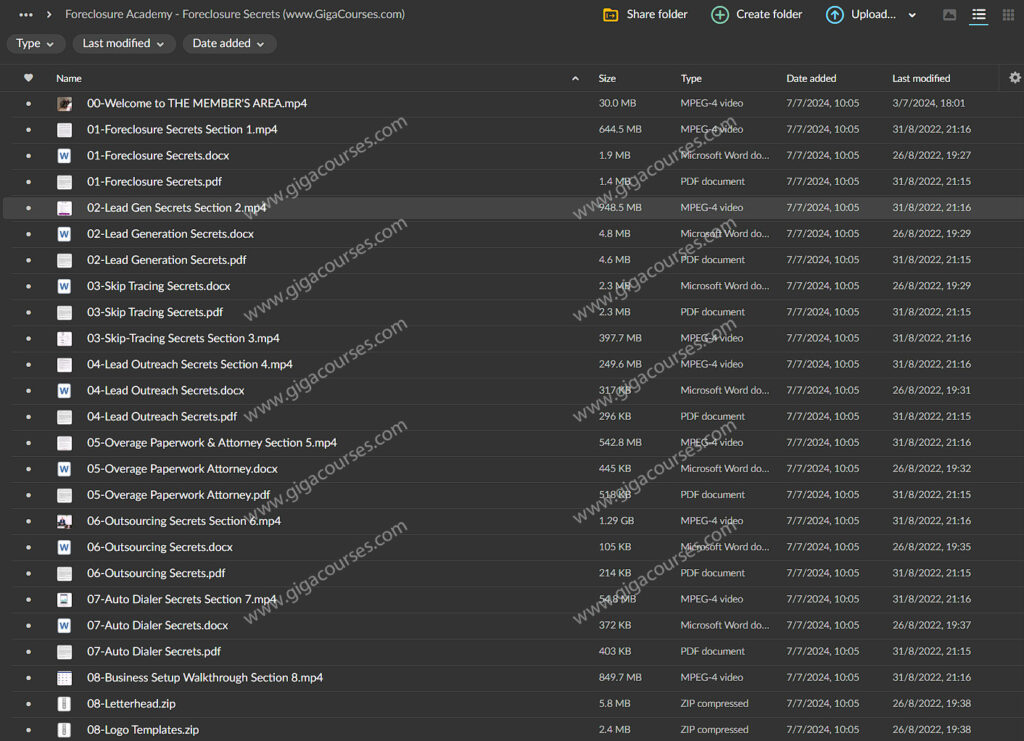The height and width of the screenshot is (741, 1024).
Task: Click video icon of 06-Outsourcing Secrets Section 6.mp4
Action: (x=64, y=521)
